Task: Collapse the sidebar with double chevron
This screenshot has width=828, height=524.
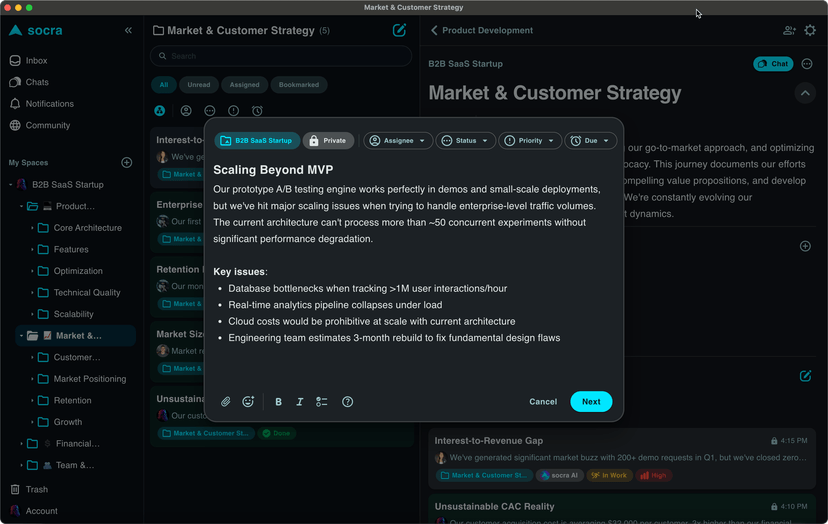Action: pos(128,31)
